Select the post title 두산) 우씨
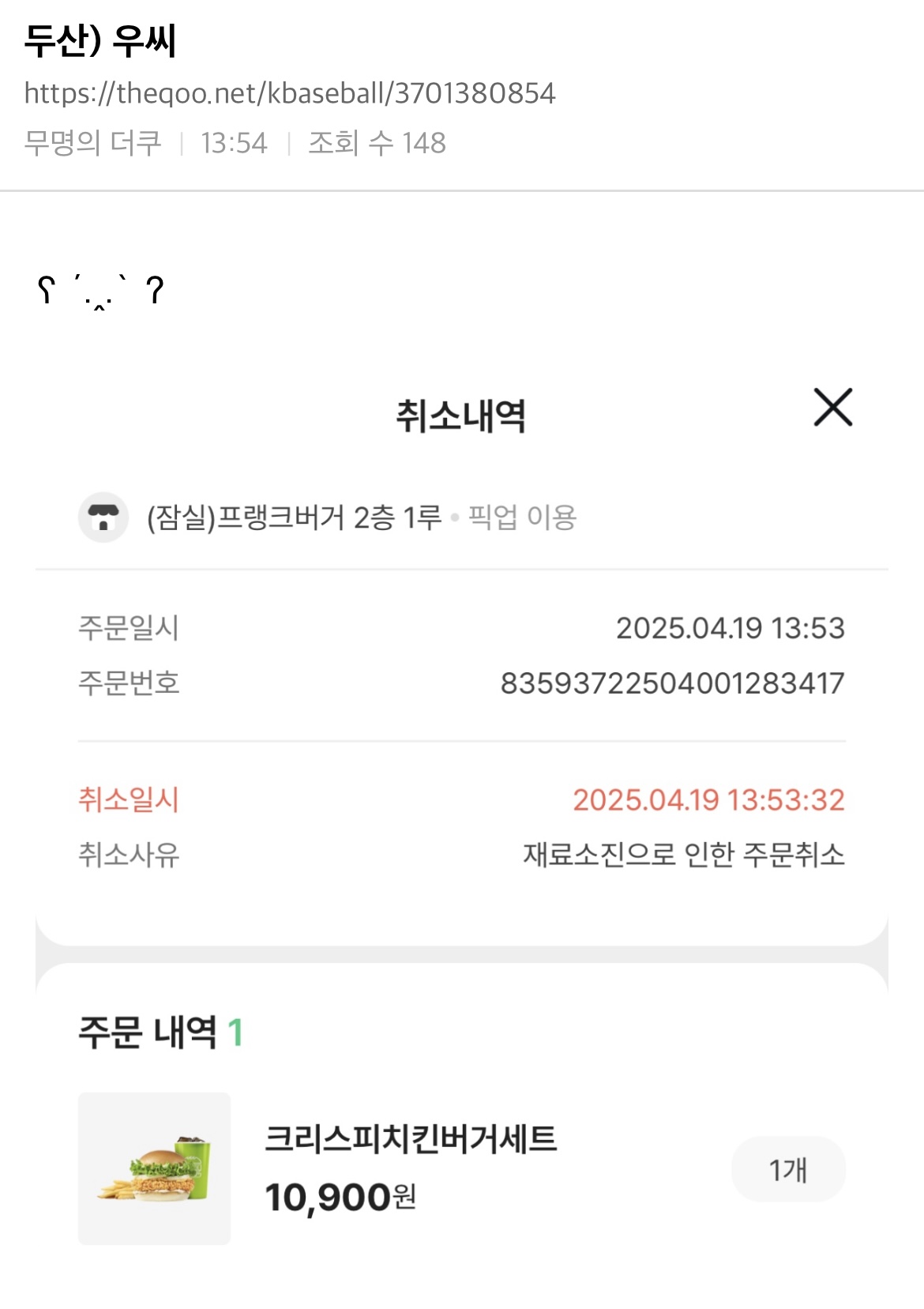924x1309 pixels. tap(100, 41)
